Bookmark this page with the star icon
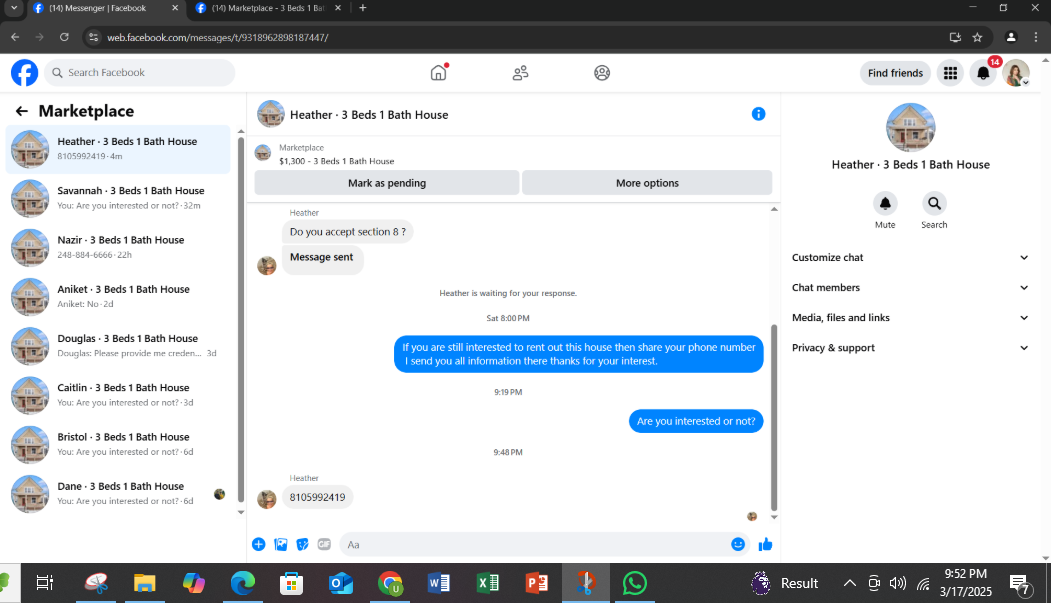 point(977,38)
